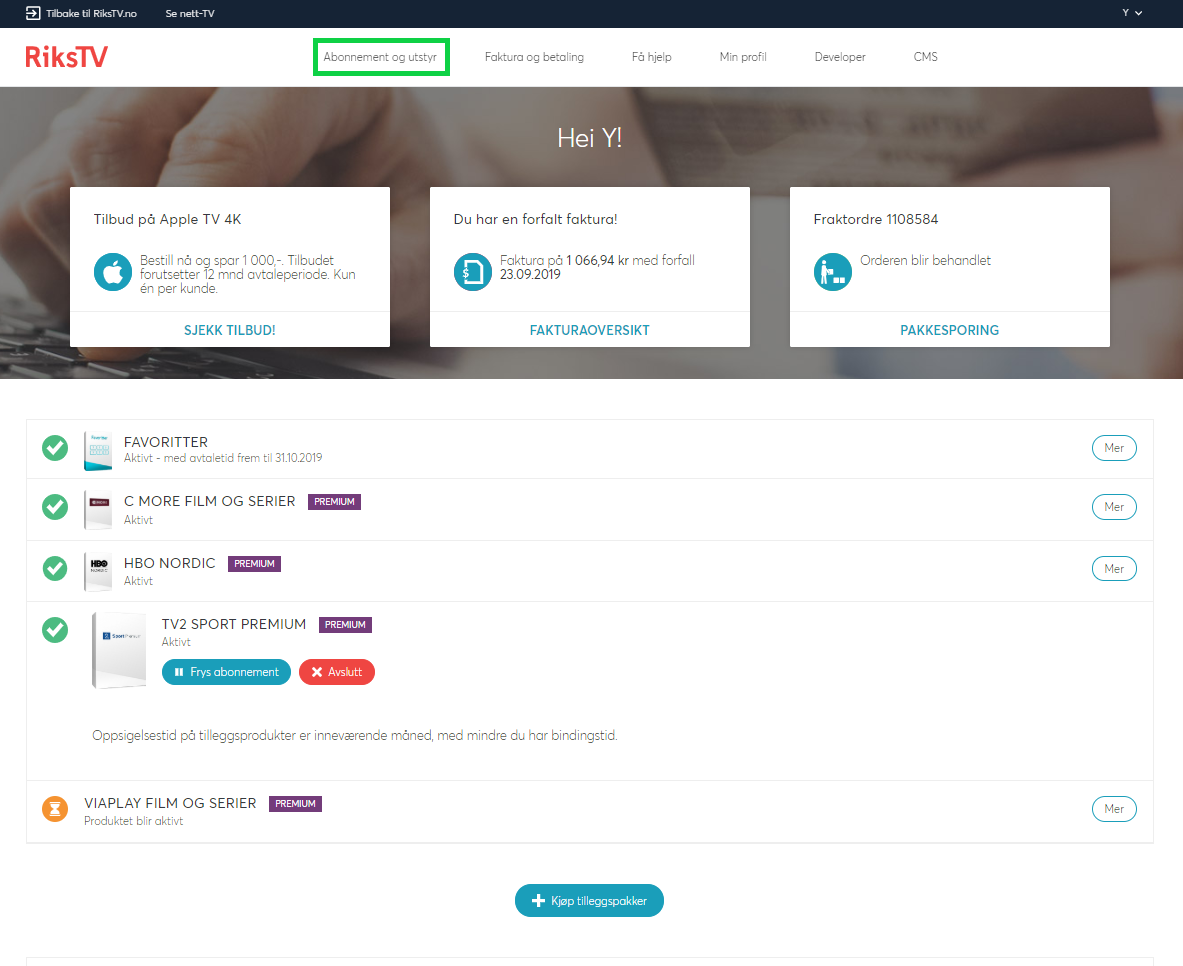Go to Få hjelp menu item
The image size is (1183, 966).
(x=652, y=57)
